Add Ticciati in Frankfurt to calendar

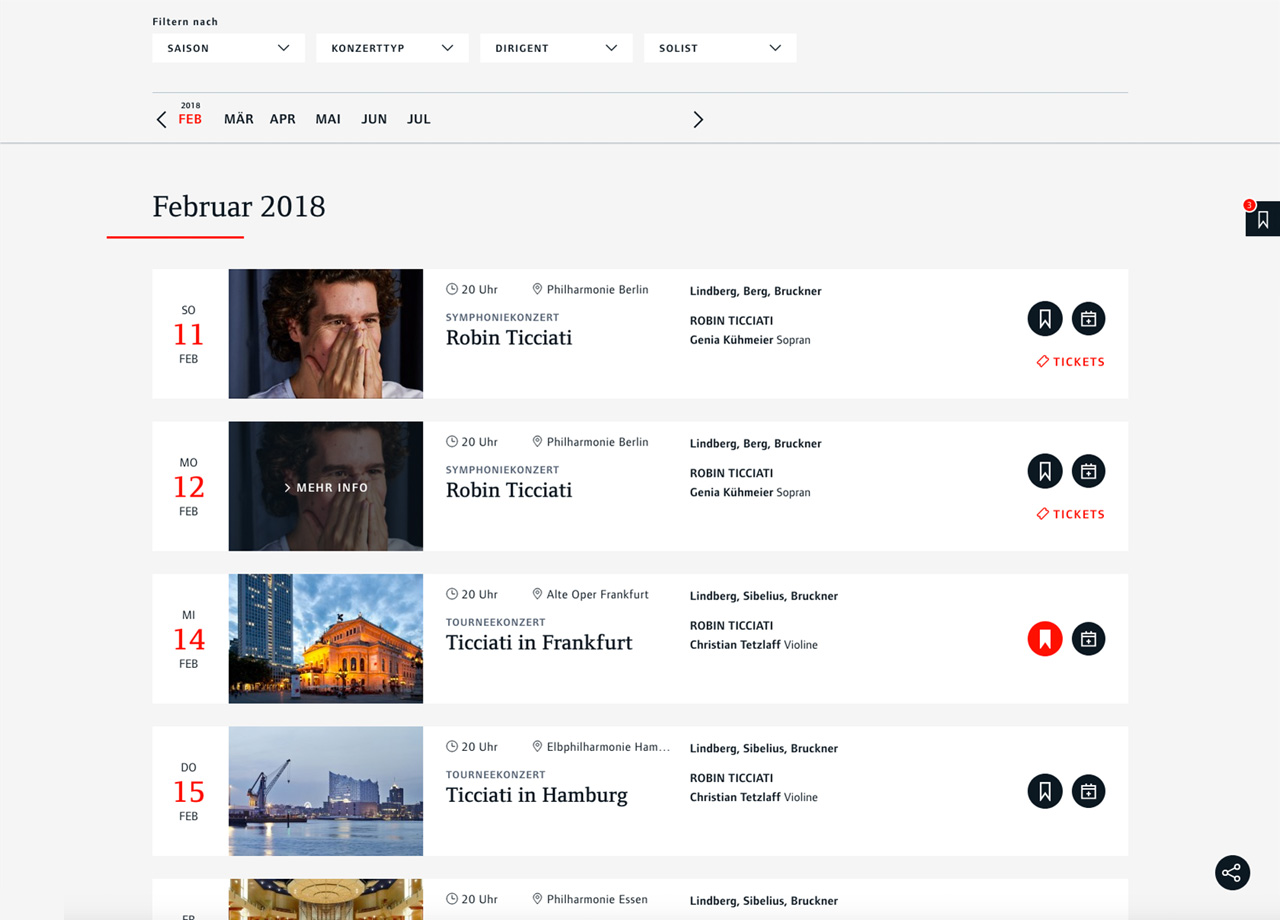point(1089,639)
